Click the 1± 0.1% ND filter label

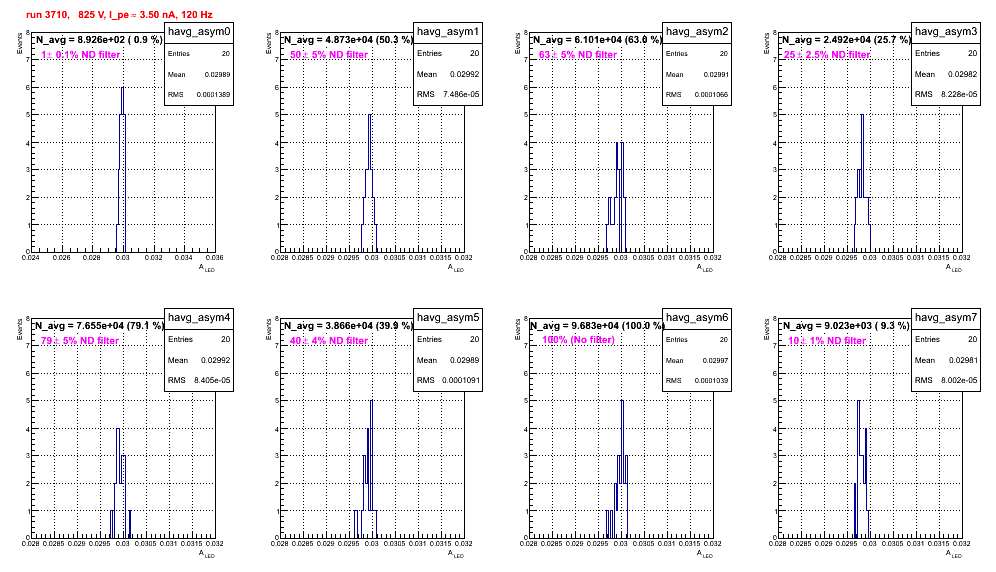click(81, 55)
